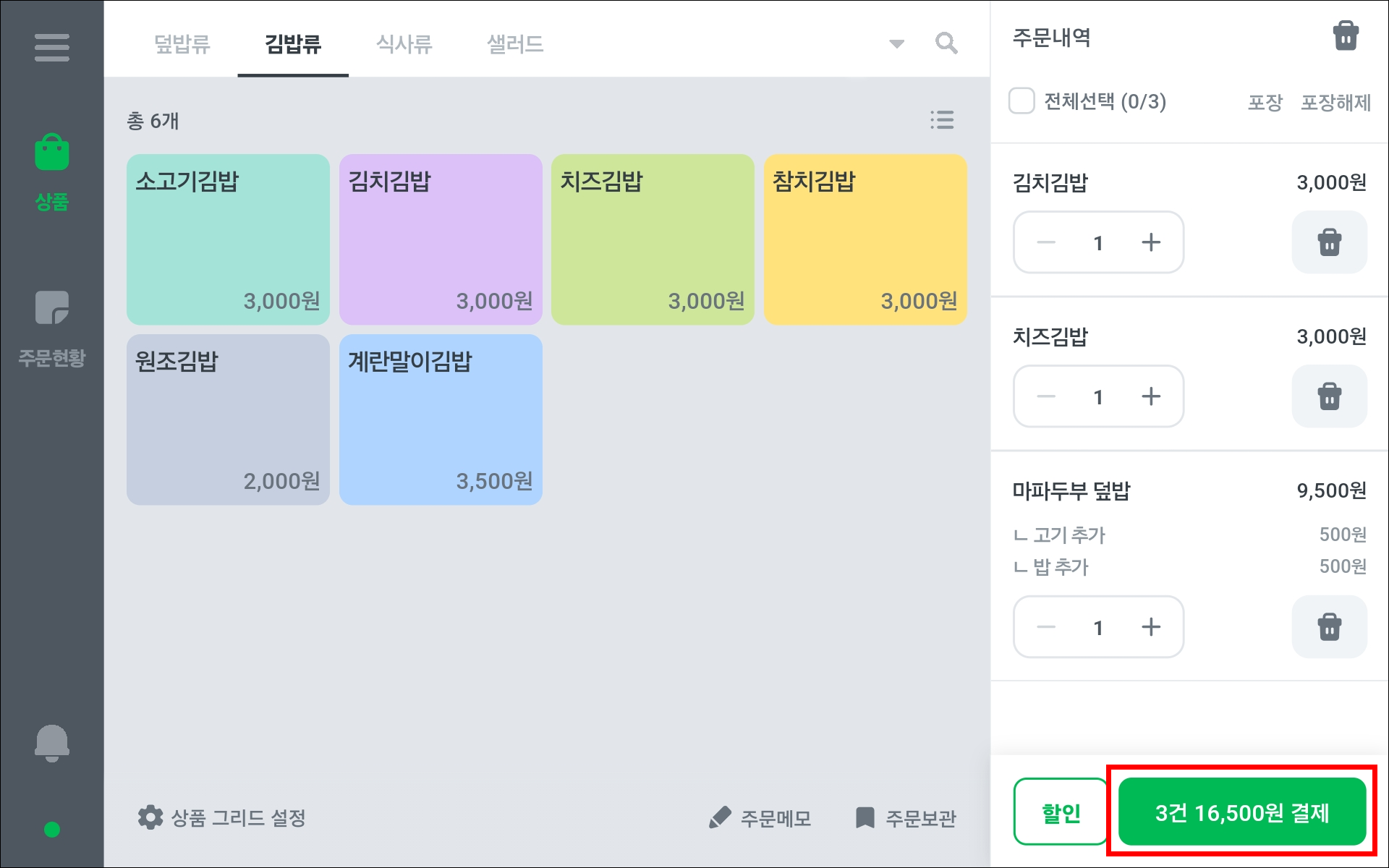Select the 샐러드 tab

(515, 44)
